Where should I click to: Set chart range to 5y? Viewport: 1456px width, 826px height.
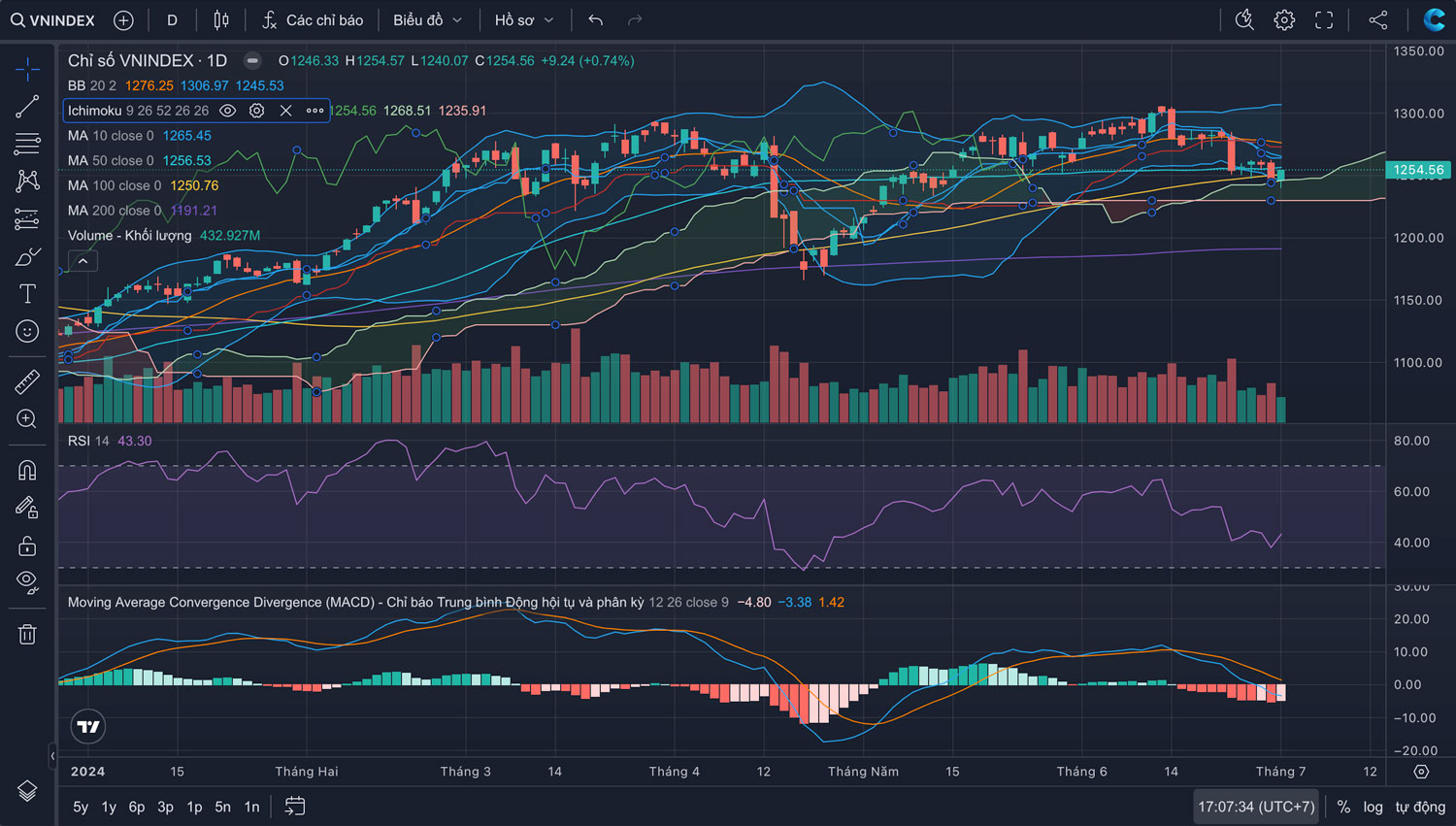(81, 807)
